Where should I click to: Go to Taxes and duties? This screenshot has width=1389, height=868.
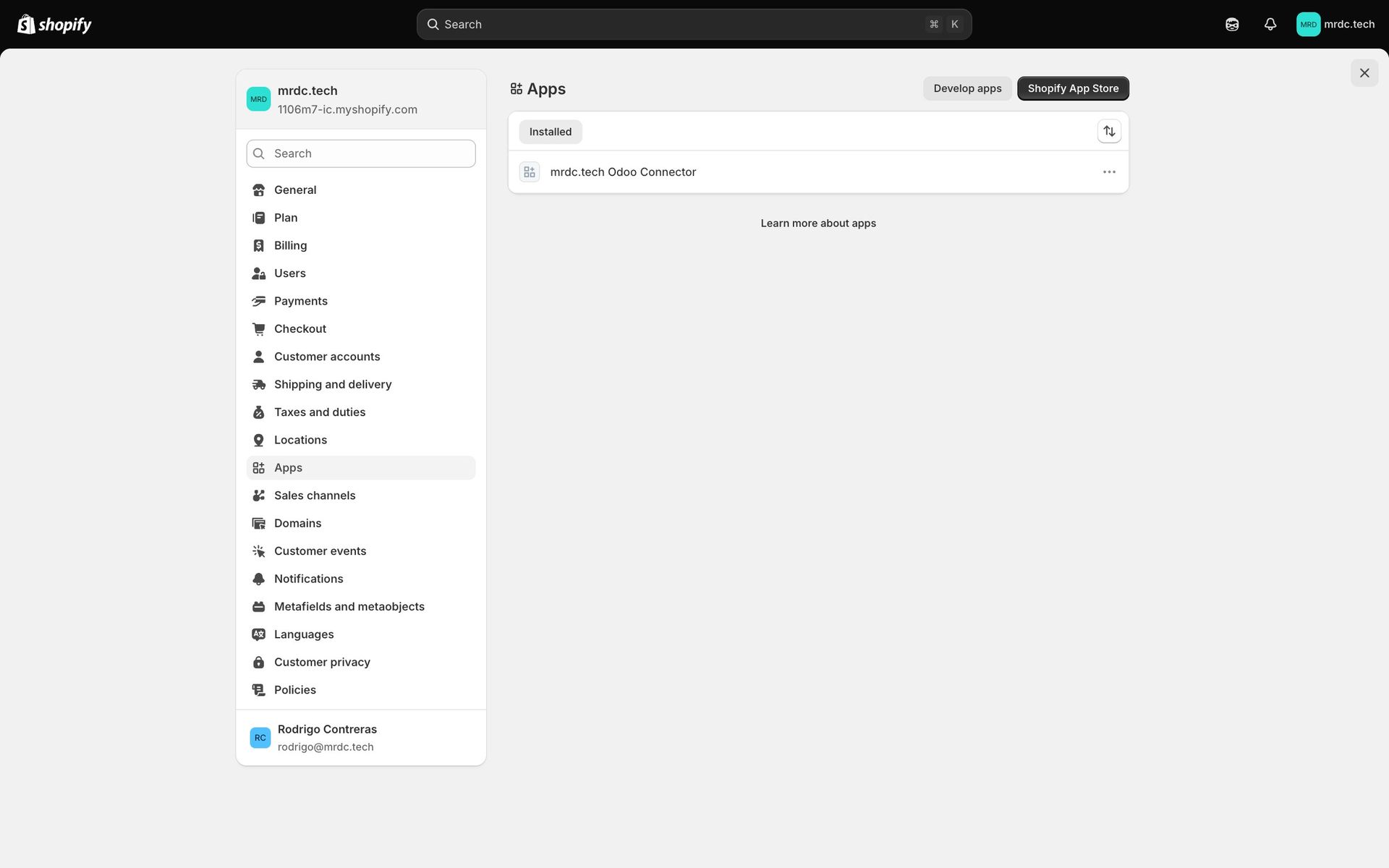coord(361,412)
